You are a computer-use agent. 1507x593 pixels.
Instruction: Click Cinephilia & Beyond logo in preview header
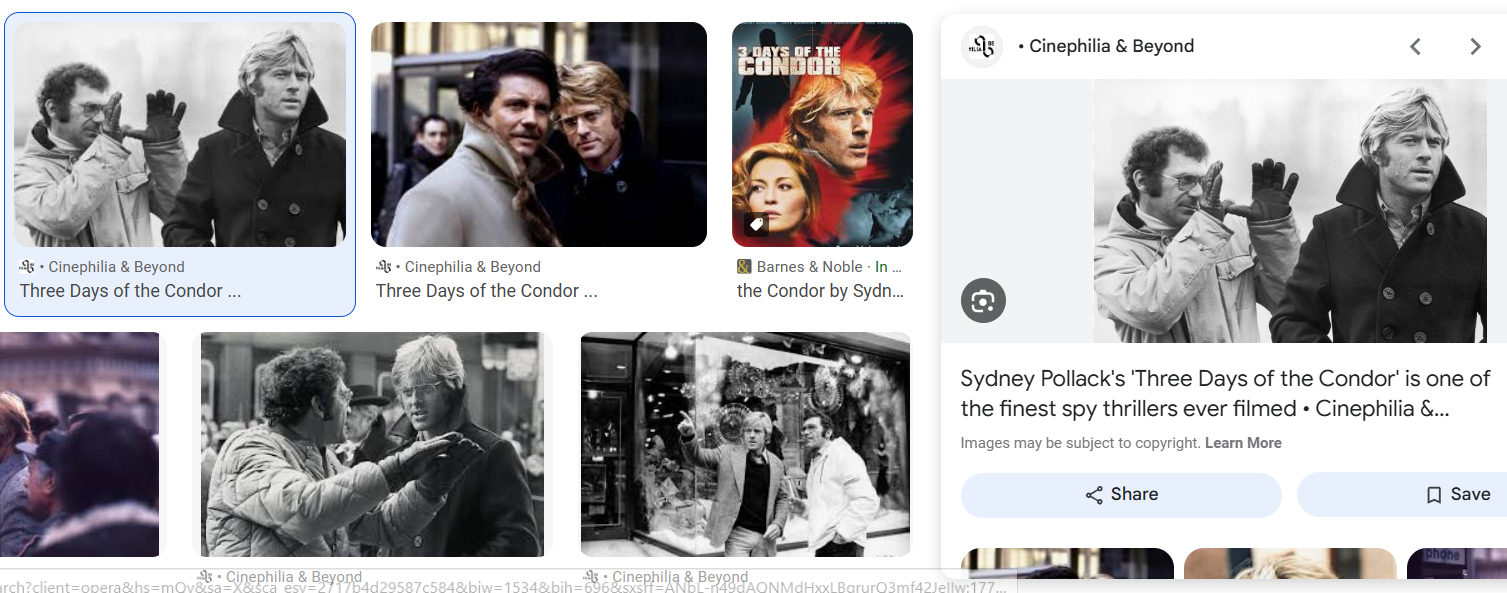point(982,46)
